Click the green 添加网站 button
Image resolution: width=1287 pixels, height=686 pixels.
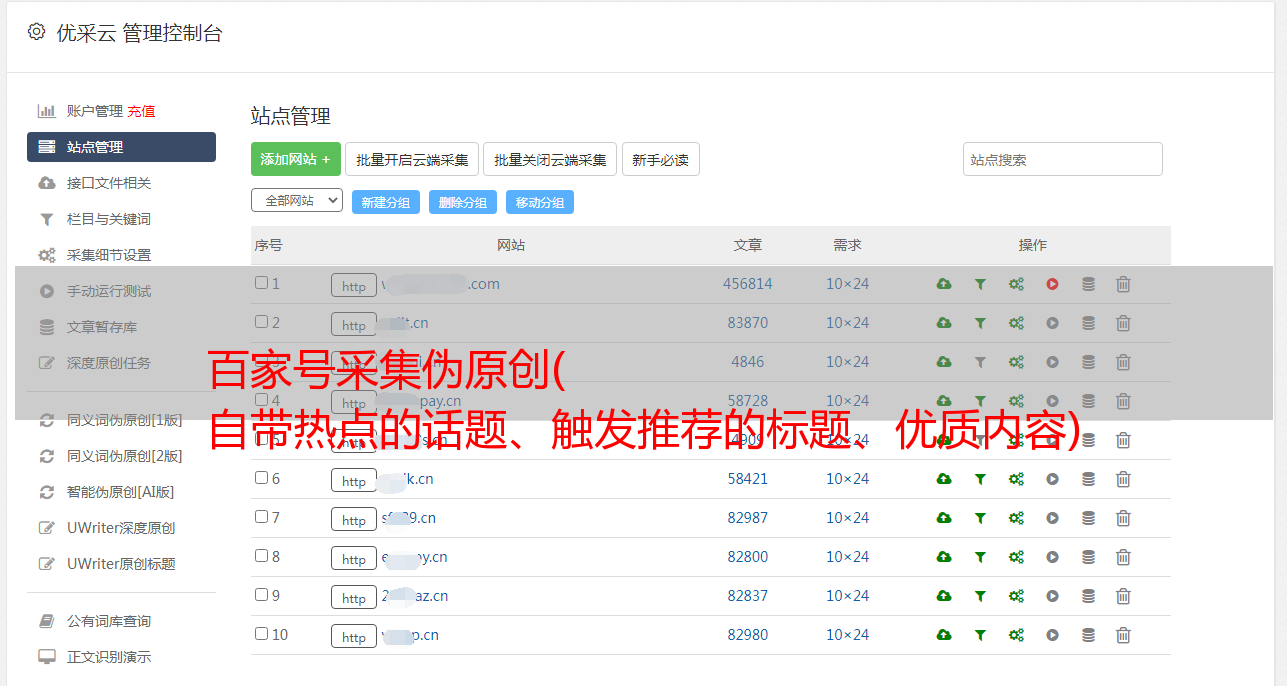[x=295, y=159]
